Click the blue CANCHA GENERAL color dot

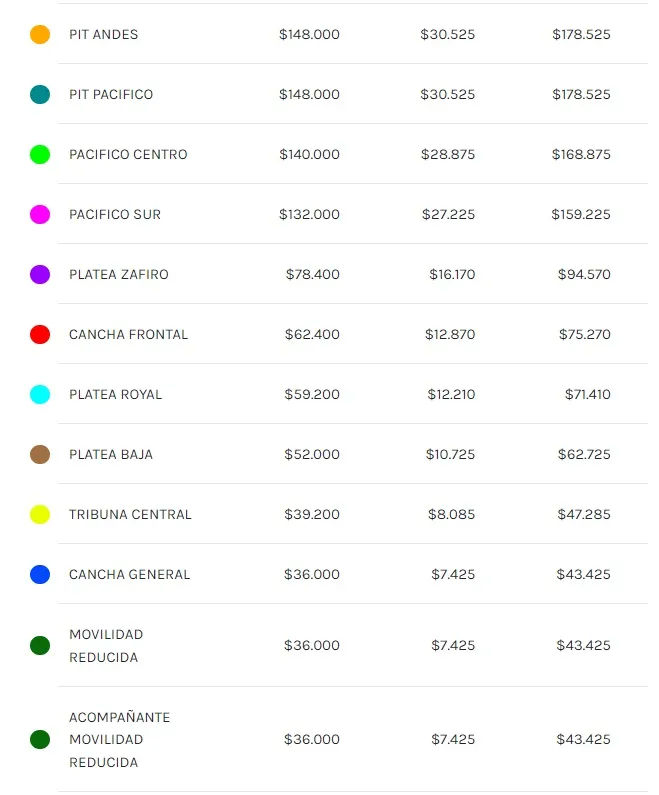tap(40, 575)
